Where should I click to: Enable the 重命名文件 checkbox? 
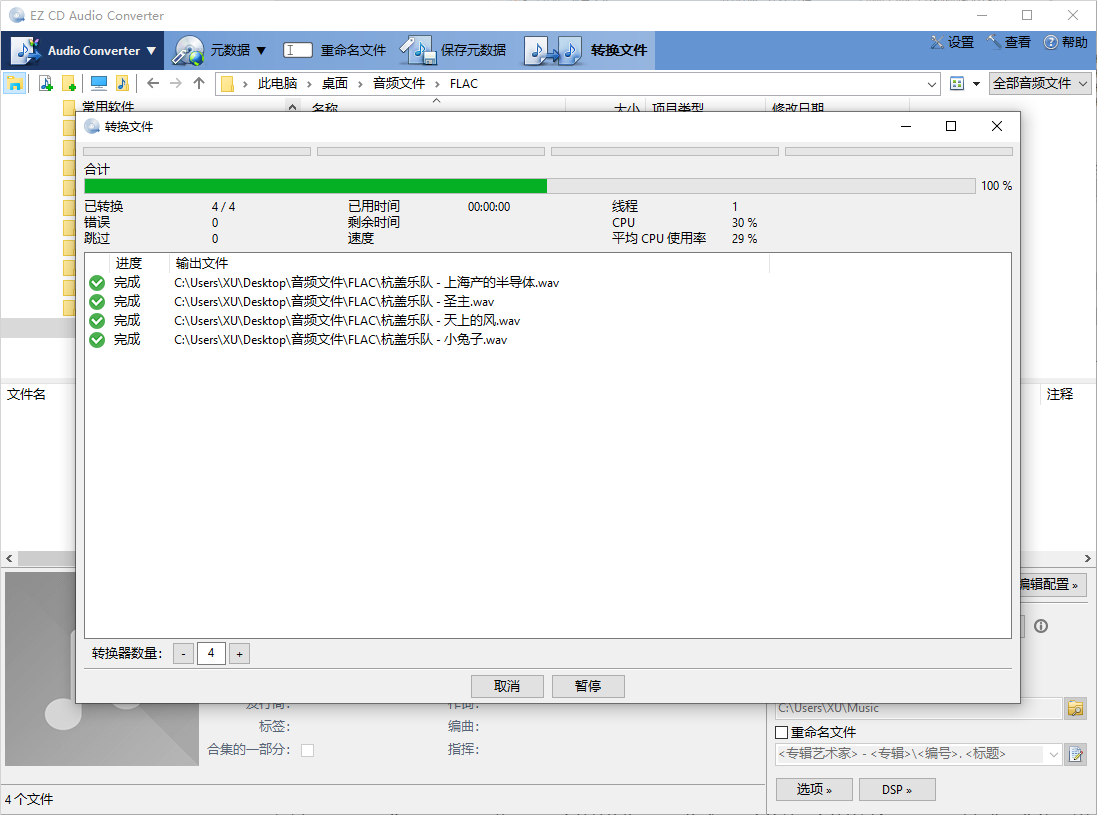pos(783,731)
